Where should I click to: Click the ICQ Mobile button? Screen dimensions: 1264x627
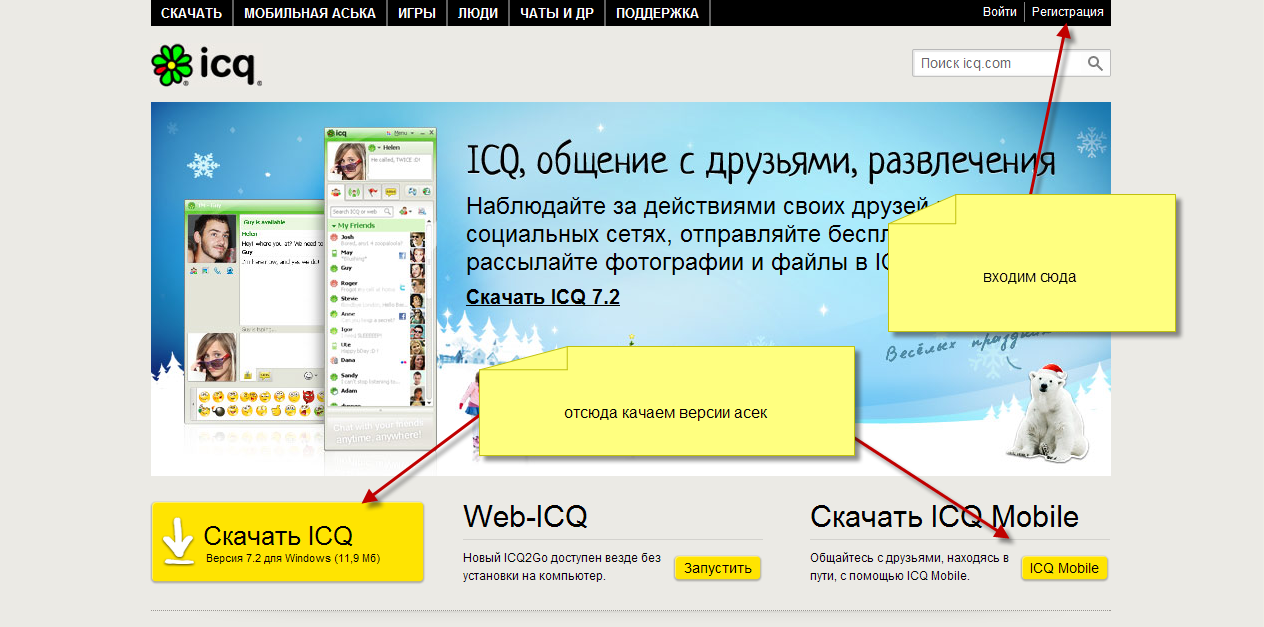(1064, 568)
